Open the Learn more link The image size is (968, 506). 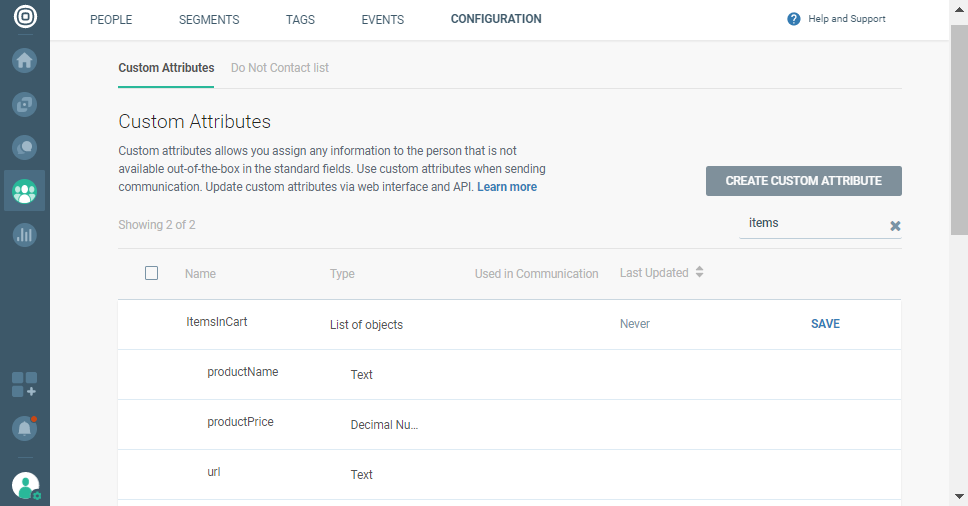pyautogui.click(x=507, y=187)
